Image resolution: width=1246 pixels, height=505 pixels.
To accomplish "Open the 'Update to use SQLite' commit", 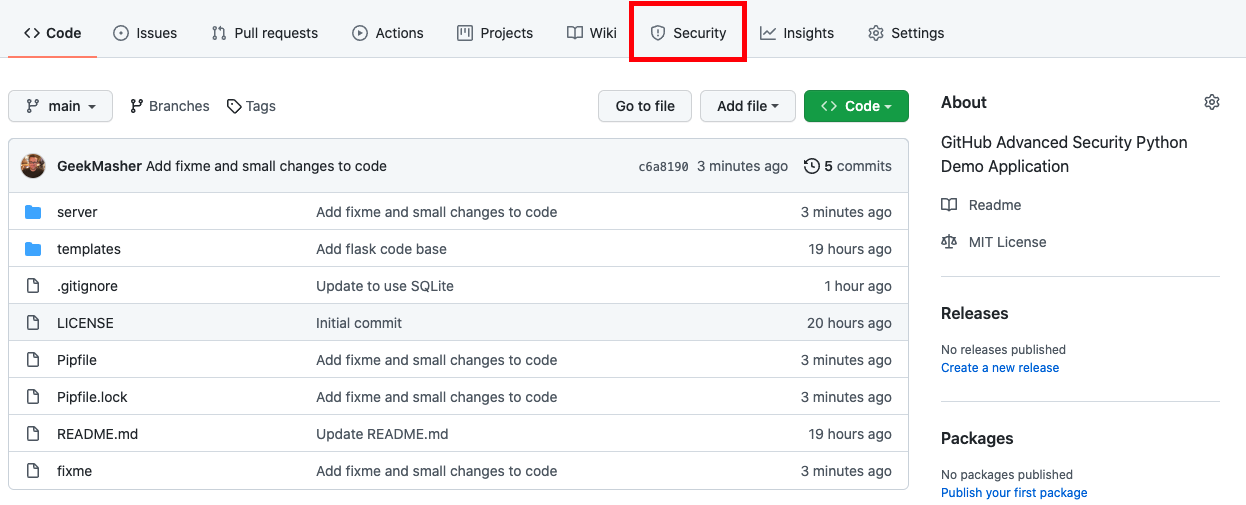I will tap(385, 286).
